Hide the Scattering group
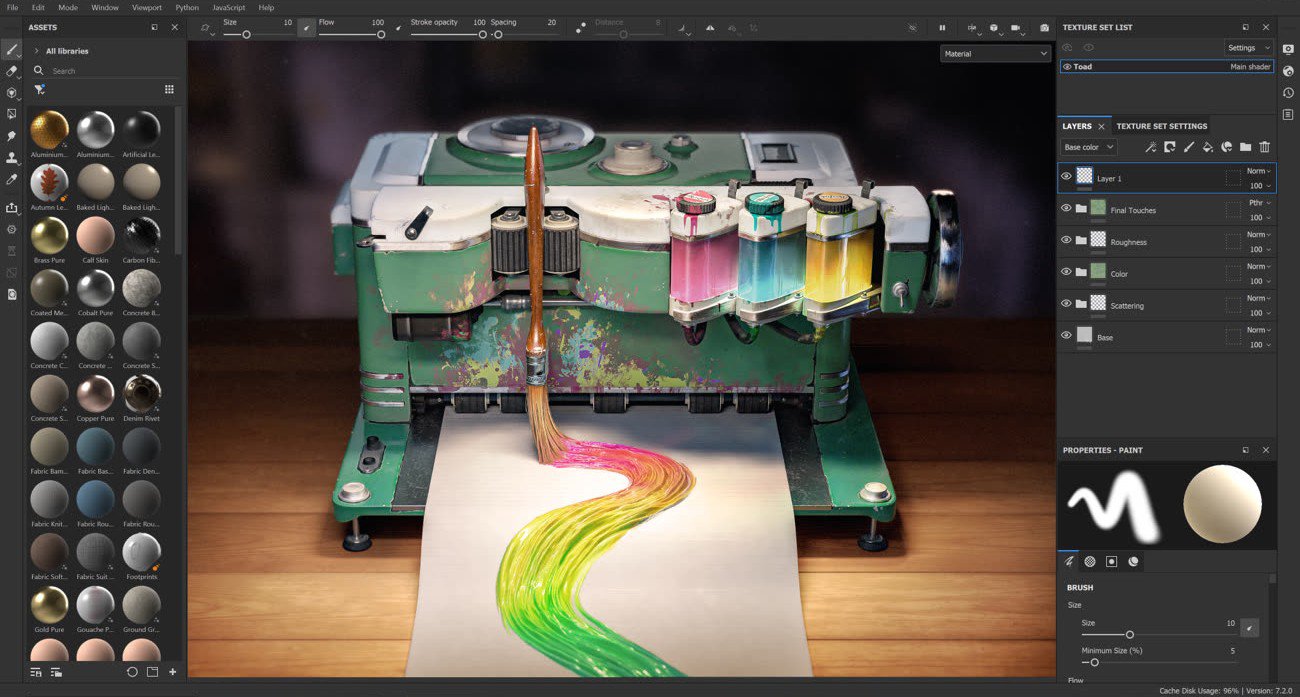Viewport: 1300px width, 697px height. tap(1065, 305)
